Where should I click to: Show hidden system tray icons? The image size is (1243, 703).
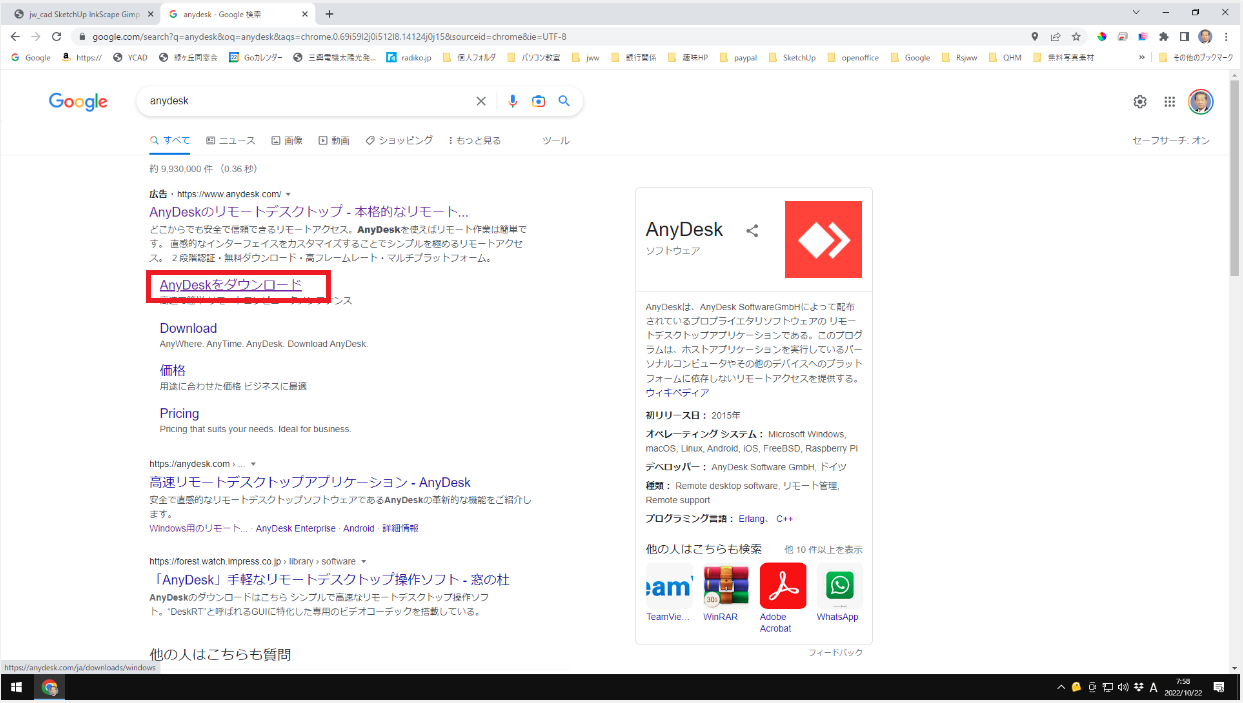tap(1062, 688)
